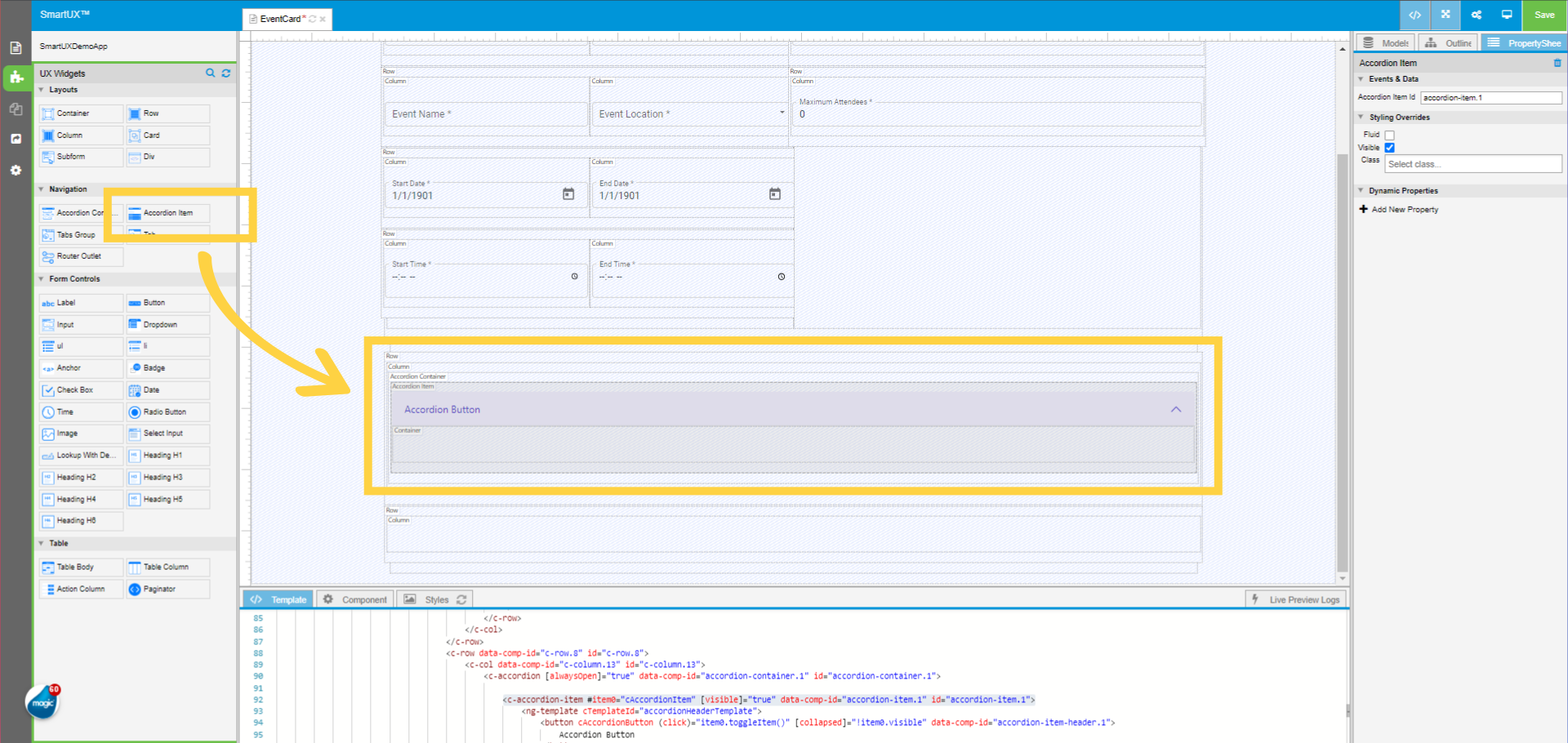Click the magic floating assistant icon
The width and height of the screenshot is (1568, 743).
click(x=42, y=702)
